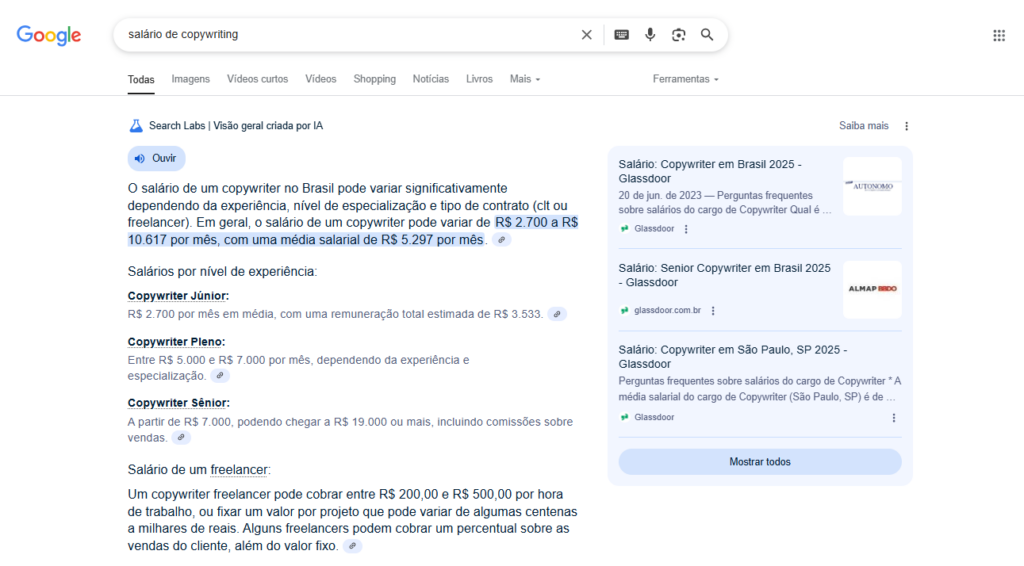Click the magnifying glass search button
The image size is (1024, 566).
[707, 35]
